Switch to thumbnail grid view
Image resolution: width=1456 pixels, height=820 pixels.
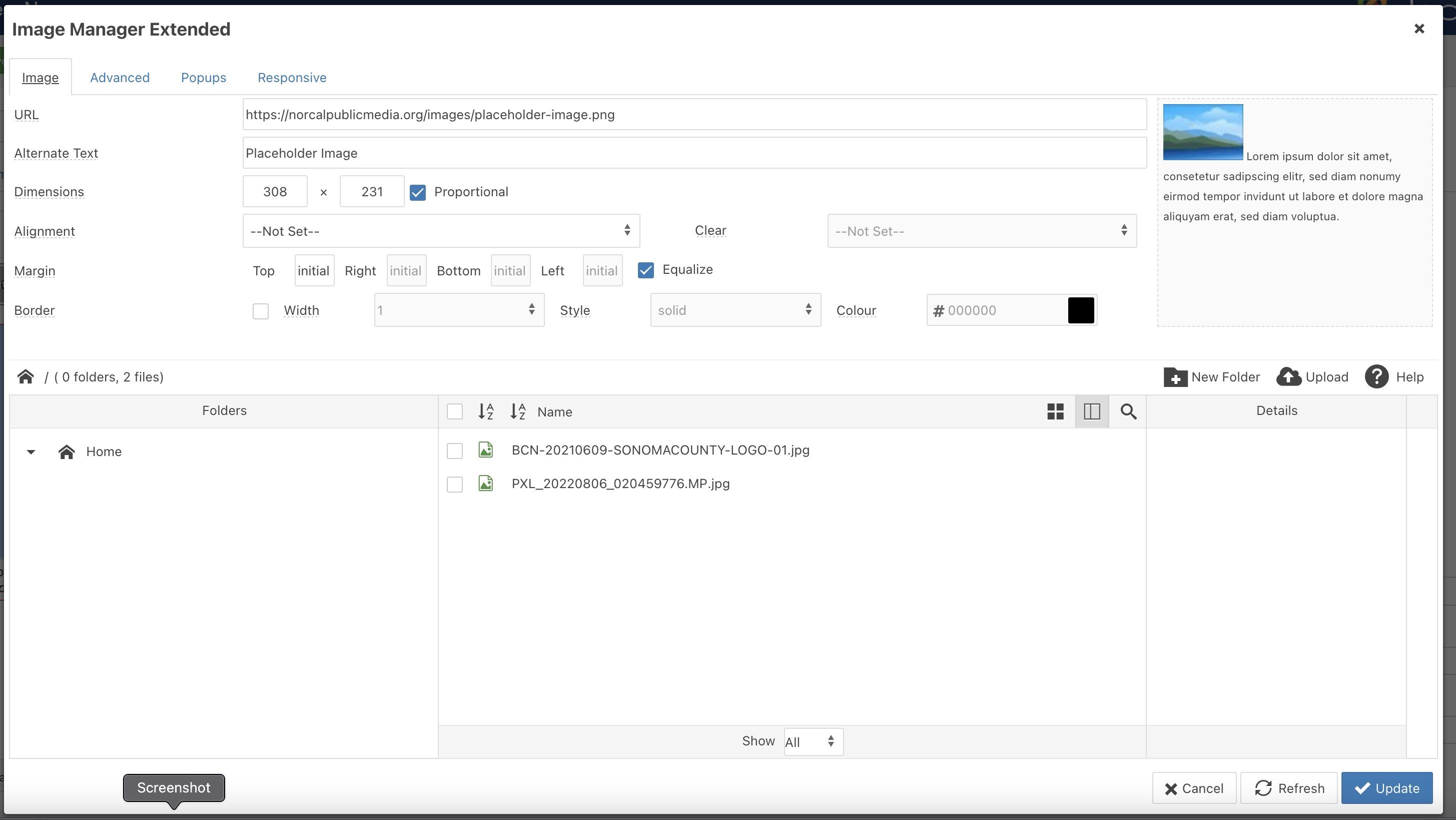[x=1055, y=412]
